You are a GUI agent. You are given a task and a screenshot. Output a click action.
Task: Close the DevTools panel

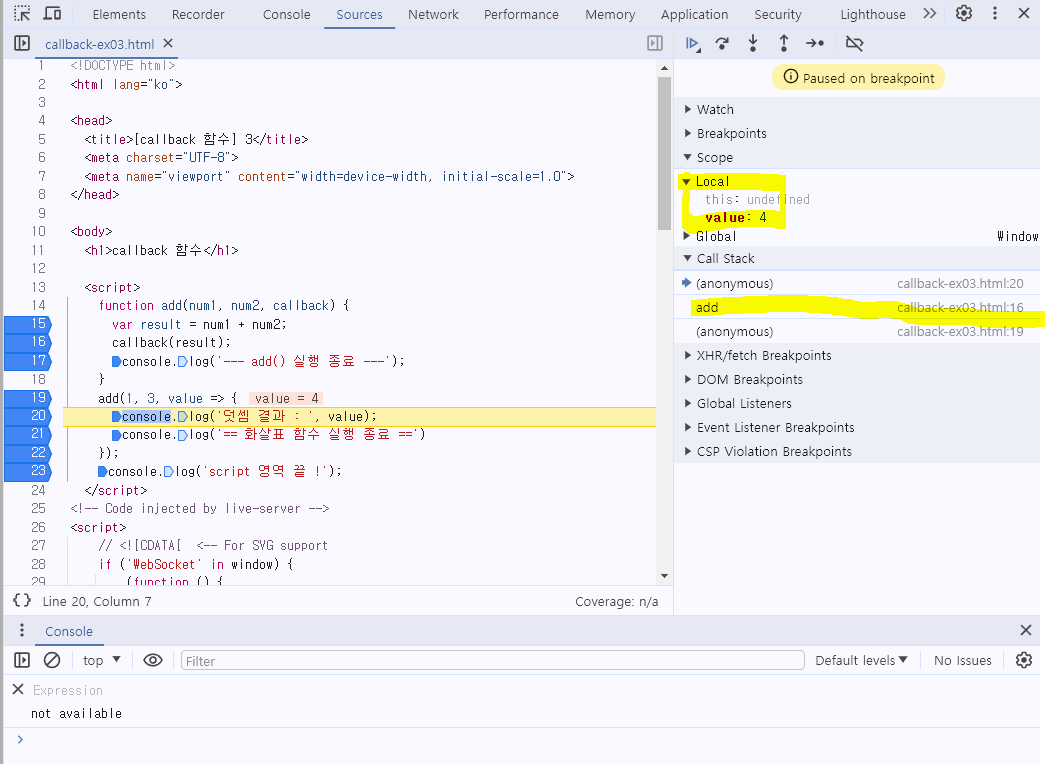[1024, 13]
